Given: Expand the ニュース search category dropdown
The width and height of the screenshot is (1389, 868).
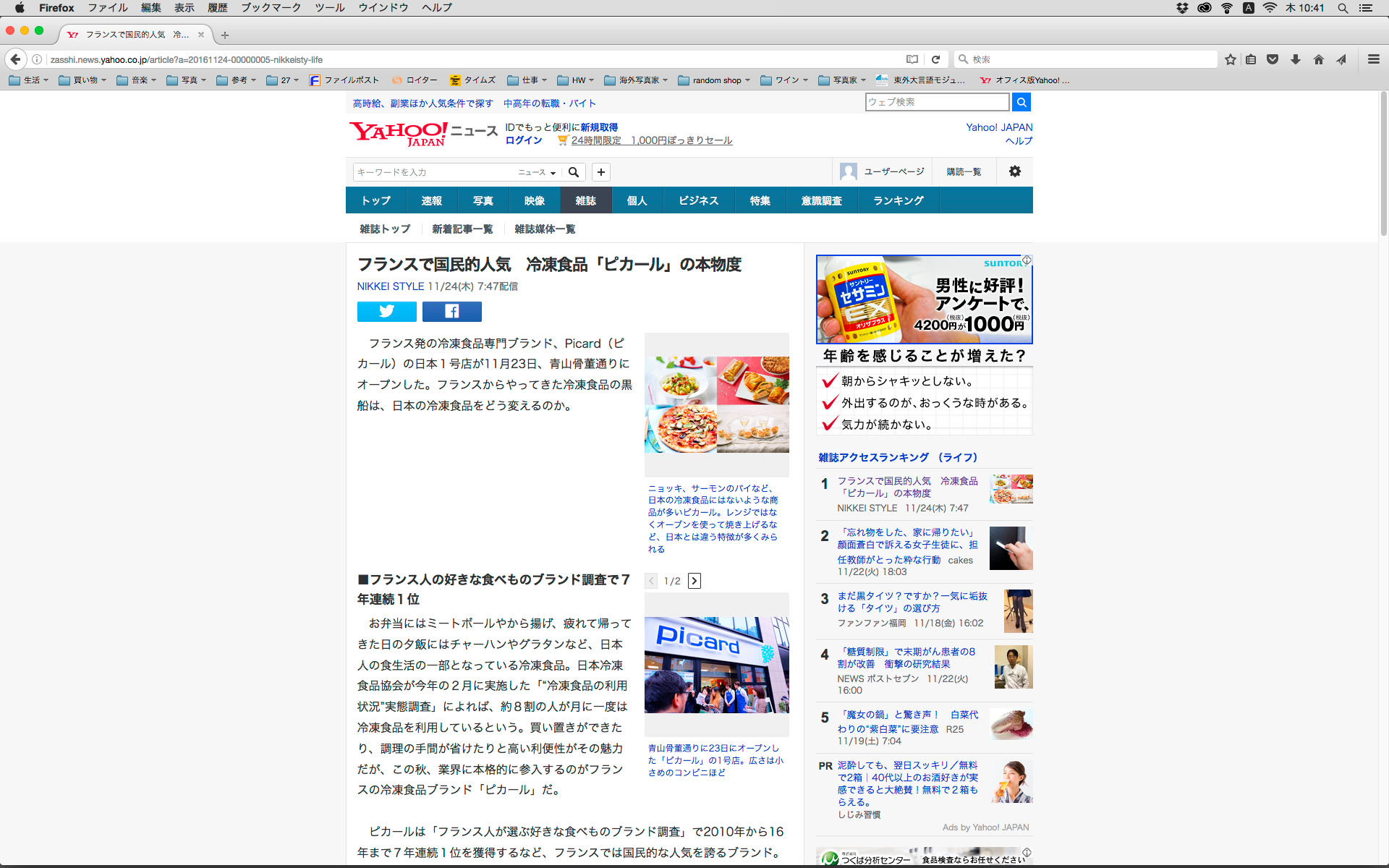Looking at the screenshot, I should click(x=537, y=172).
